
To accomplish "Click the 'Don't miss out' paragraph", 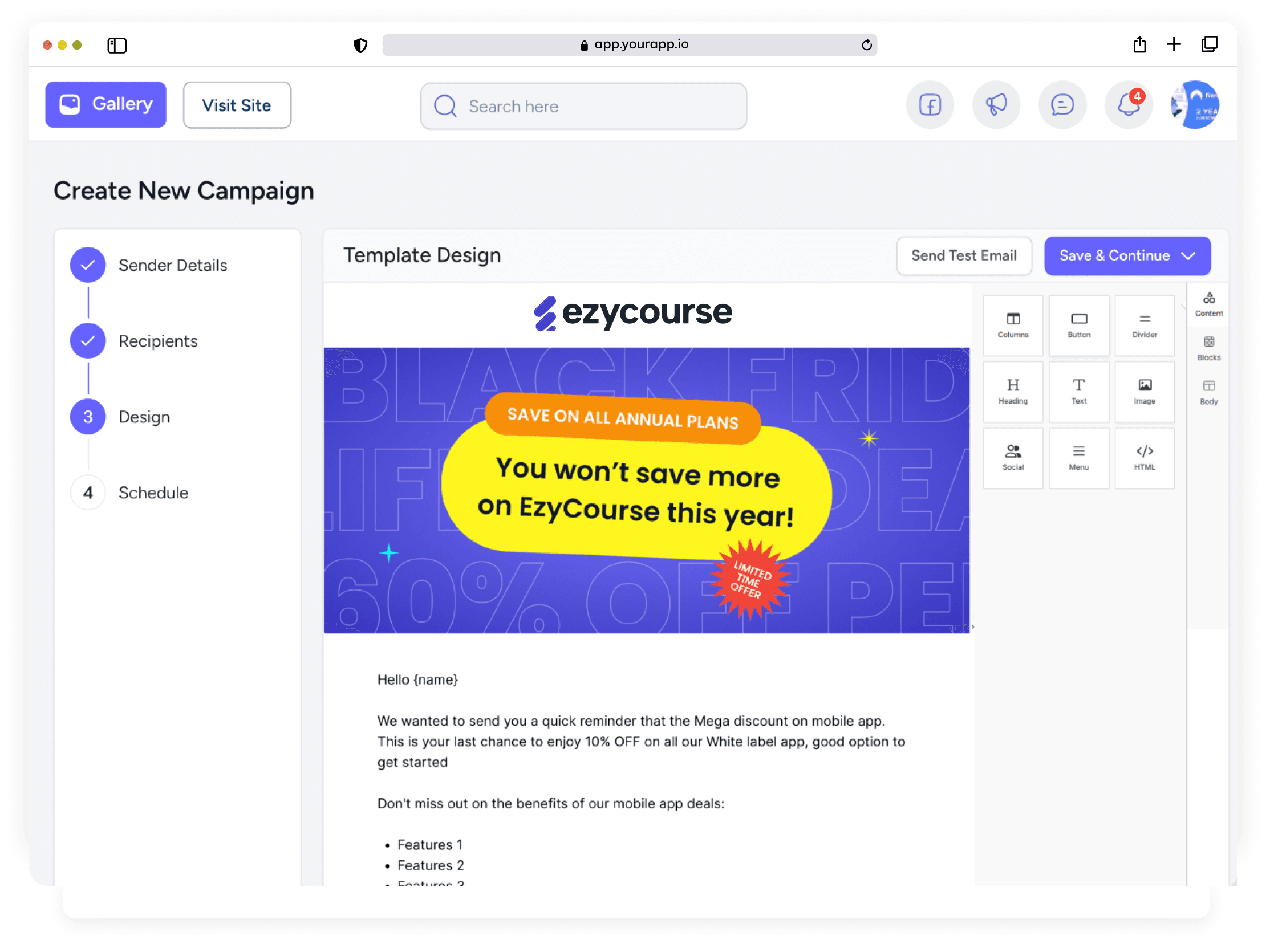I will click(x=550, y=804).
